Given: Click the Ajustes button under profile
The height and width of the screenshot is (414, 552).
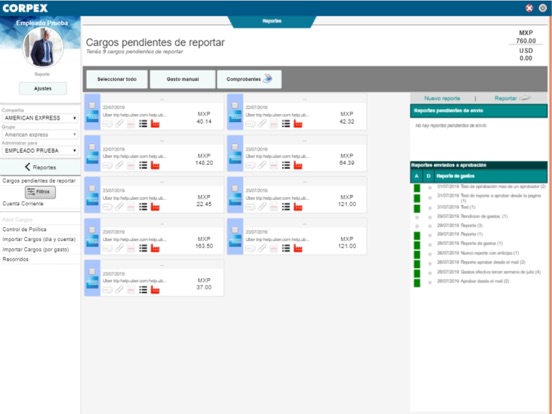Looking at the screenshot, I should click(x=43, y=88).
